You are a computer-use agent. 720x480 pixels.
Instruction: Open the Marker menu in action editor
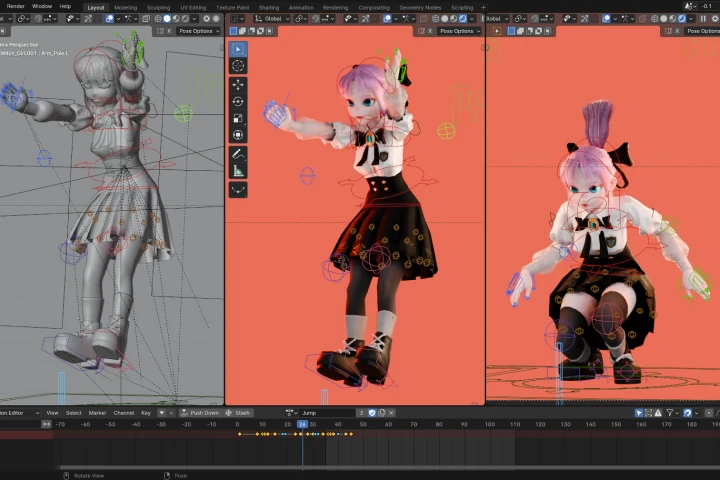point(97,413)
